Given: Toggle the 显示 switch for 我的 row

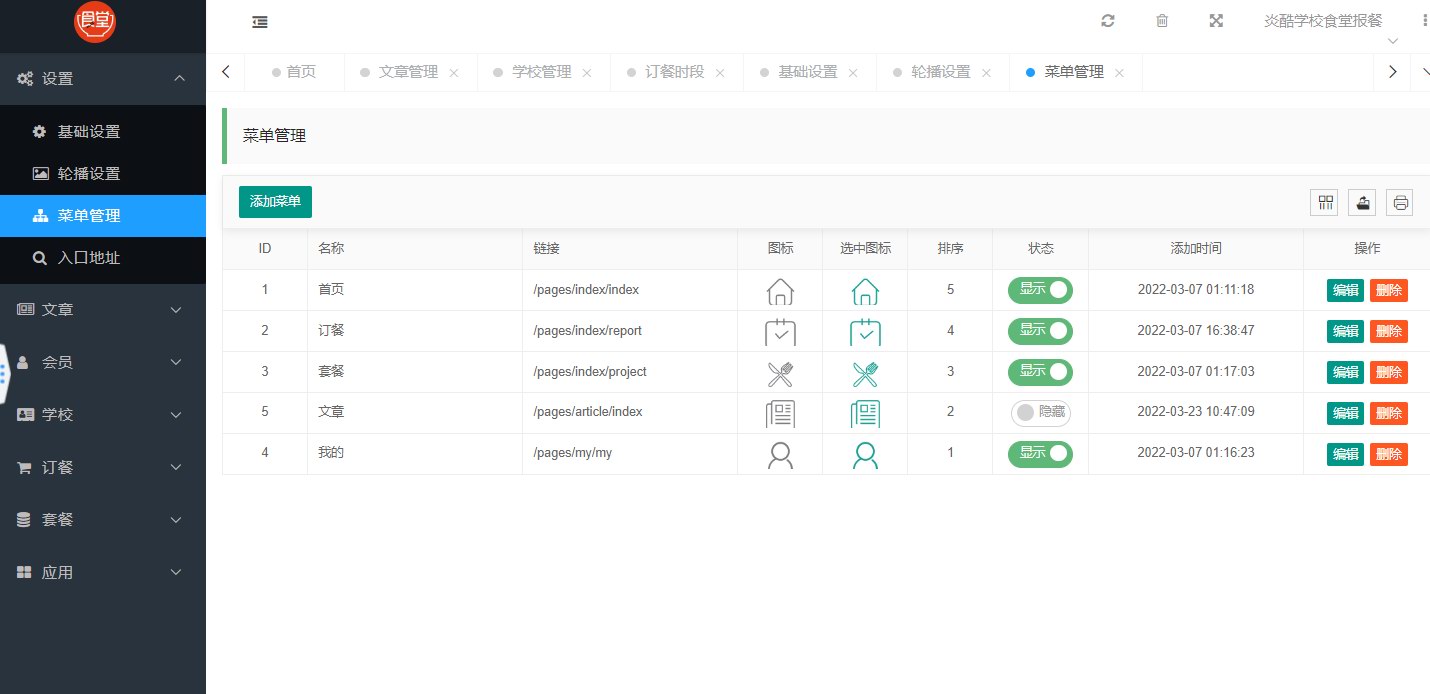Looking at the screenshot, I should coord(1040,453).
